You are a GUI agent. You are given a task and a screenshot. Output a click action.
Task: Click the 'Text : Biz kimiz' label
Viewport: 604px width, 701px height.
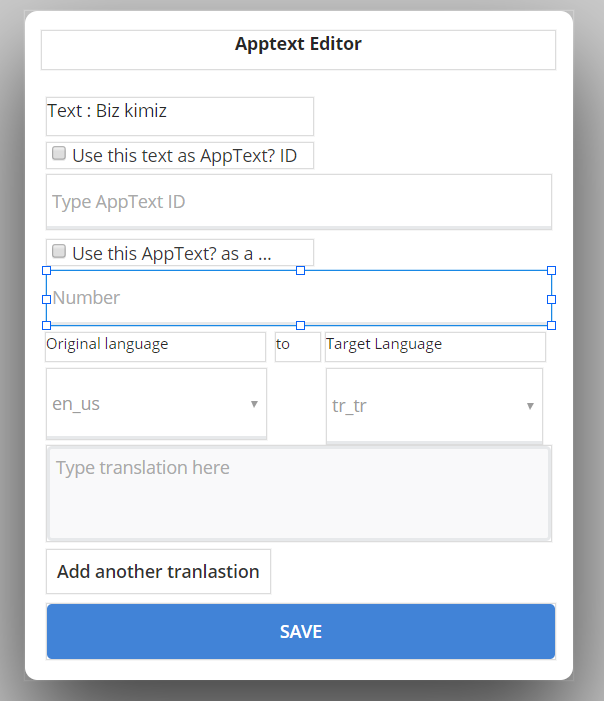point(108,111)
